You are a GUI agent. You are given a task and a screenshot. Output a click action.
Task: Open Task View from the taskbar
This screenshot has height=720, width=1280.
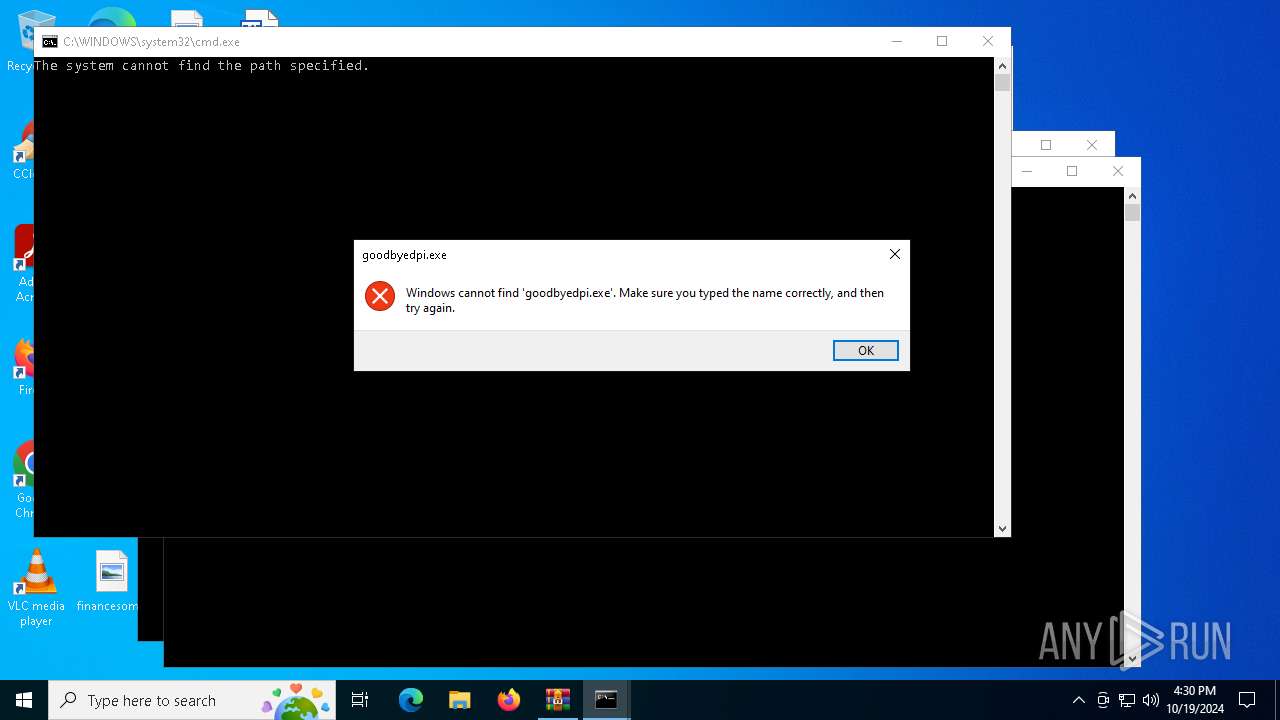point(360,700)
